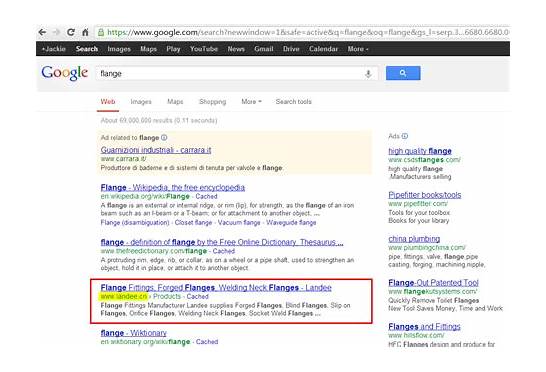Click the results count text About 69,000,000
The width and height of the screenshot is (546, 372).
click(x=159, y=121)
